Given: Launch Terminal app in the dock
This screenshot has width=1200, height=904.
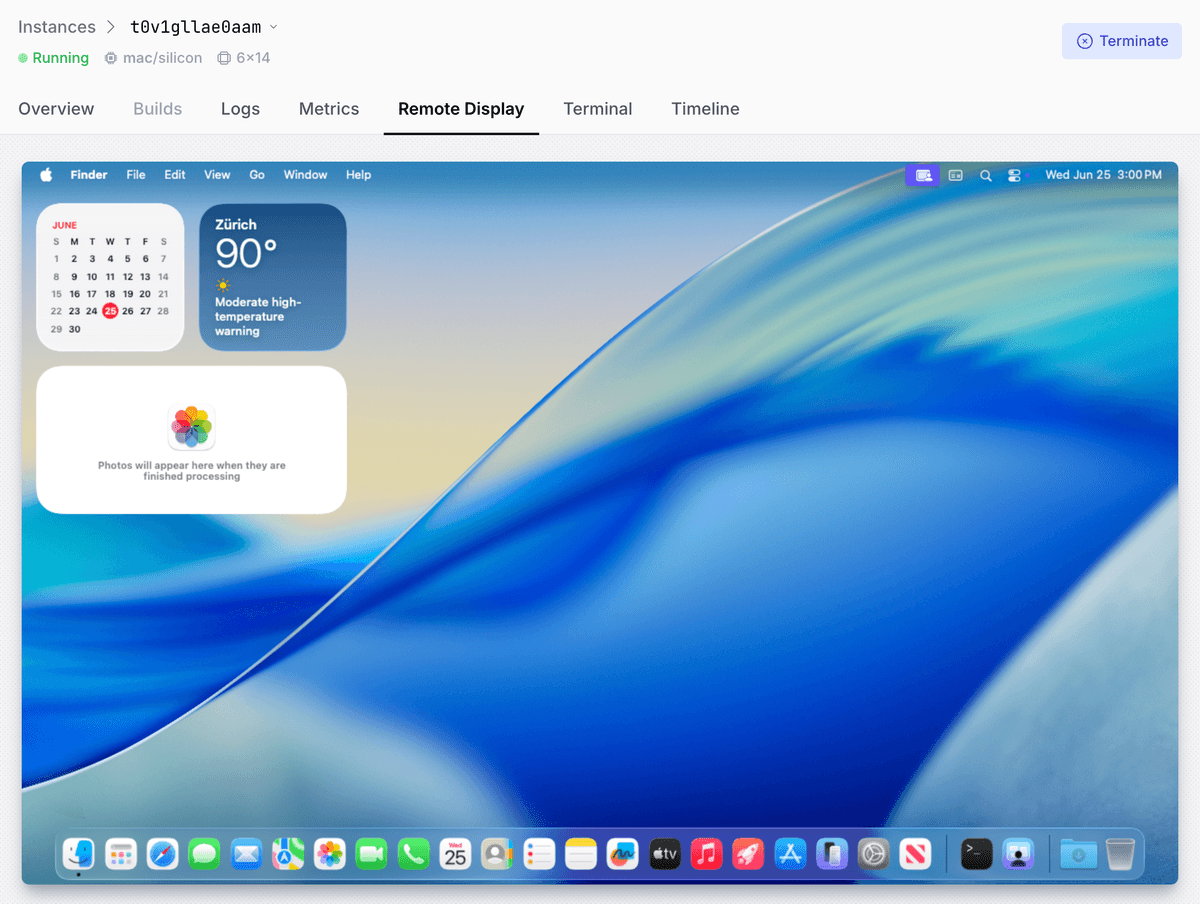Looking at the screenshot, I should [x=976, y=854].
